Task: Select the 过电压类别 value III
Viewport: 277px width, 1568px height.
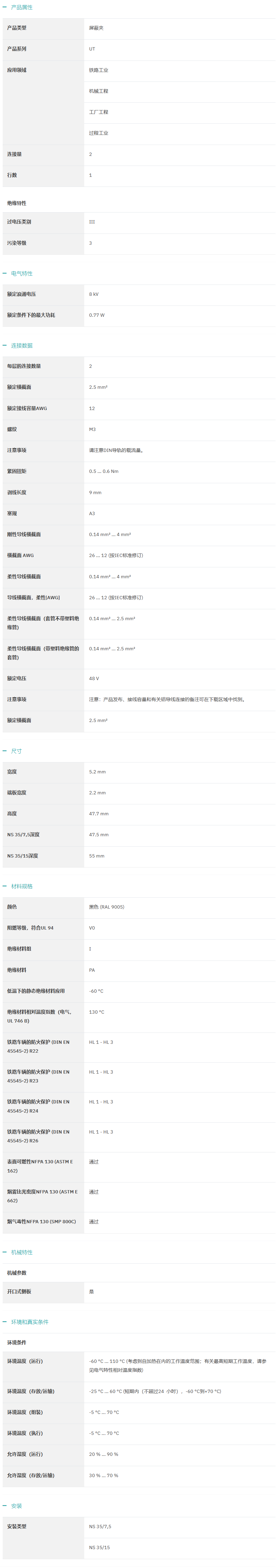Action: [92, 222]
